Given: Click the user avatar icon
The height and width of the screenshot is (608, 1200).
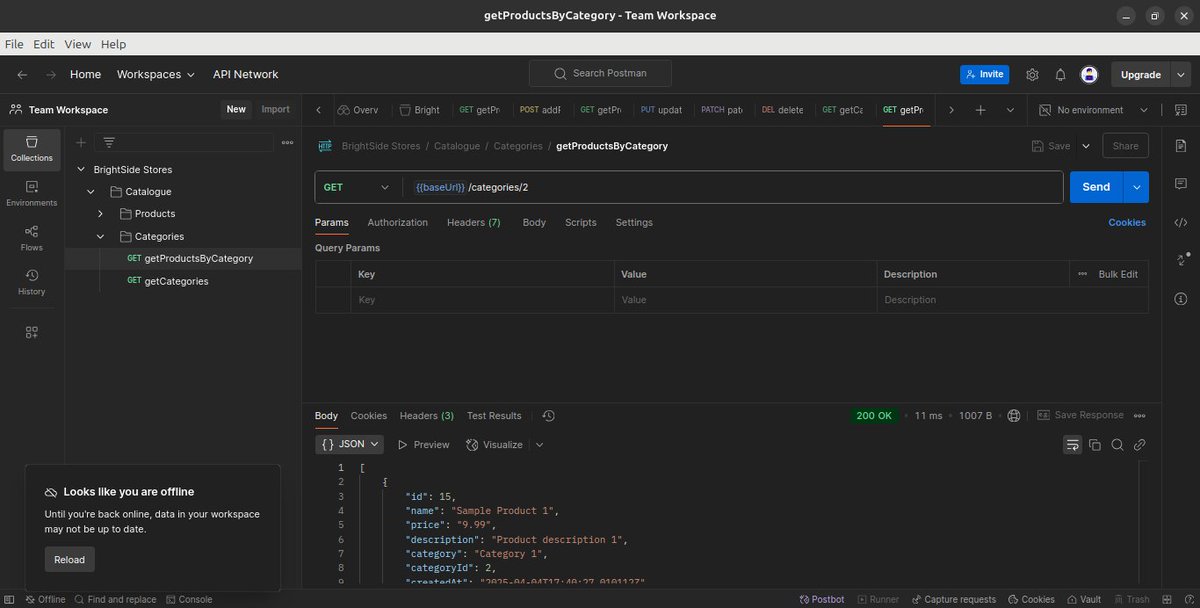Looking at the screenshot, I should (1089, 75).
